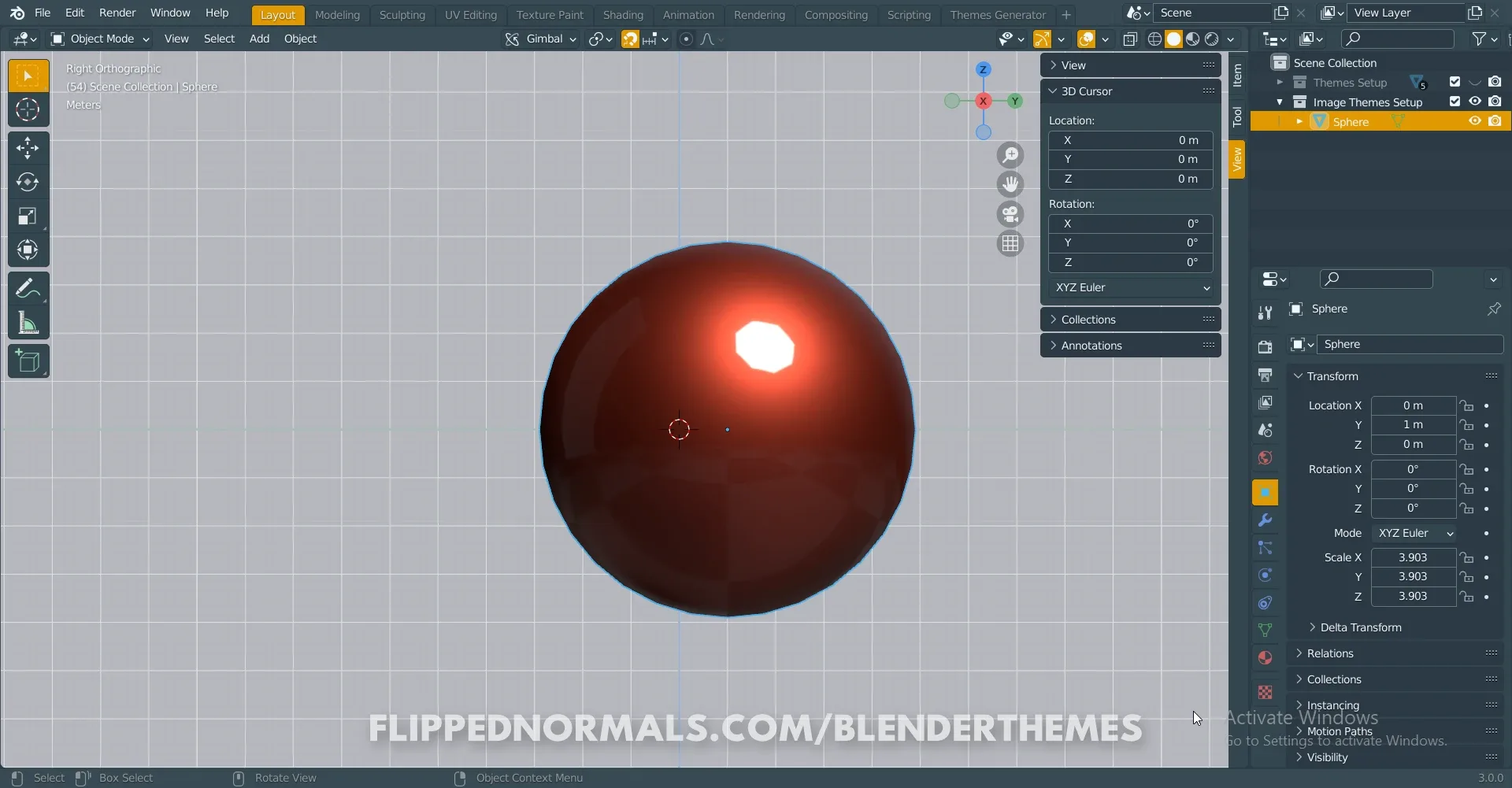The height and width of the screenshot is (788, 1512).
Task: Open the Object Mode dropdown
Action: [x=99, y=39]
